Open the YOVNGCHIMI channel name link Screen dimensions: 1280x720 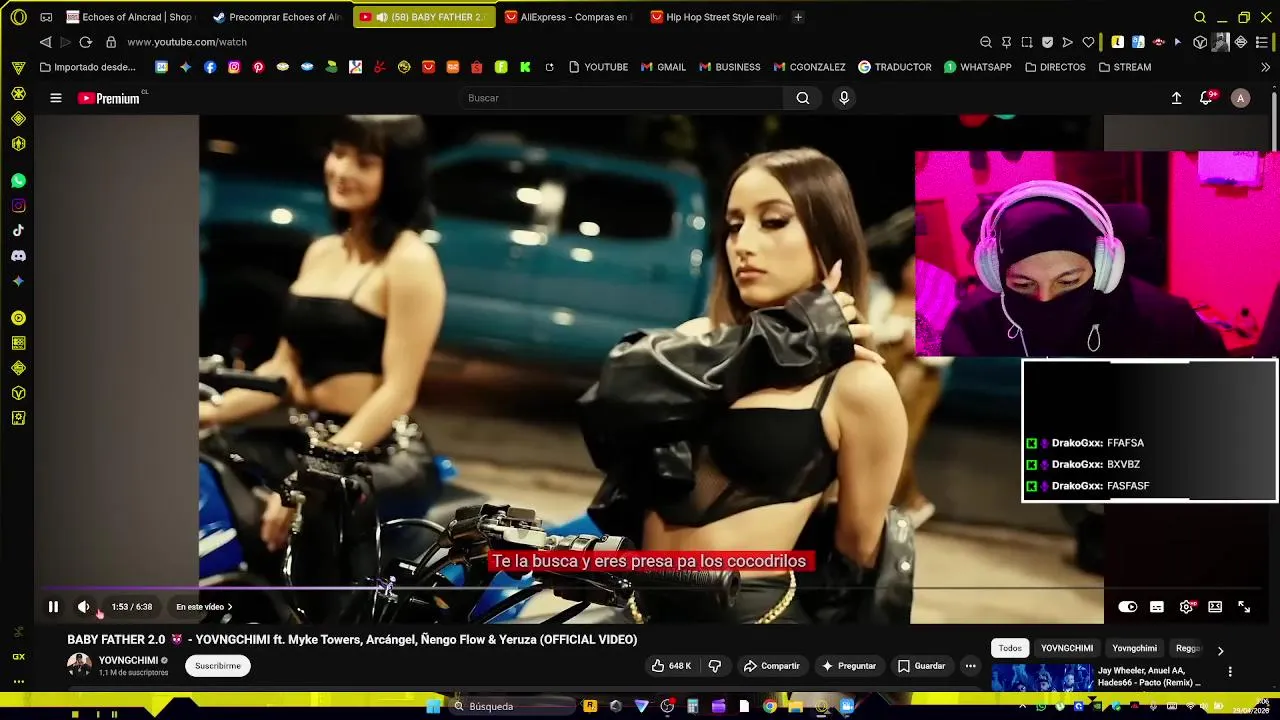click(x=128, y=661)
